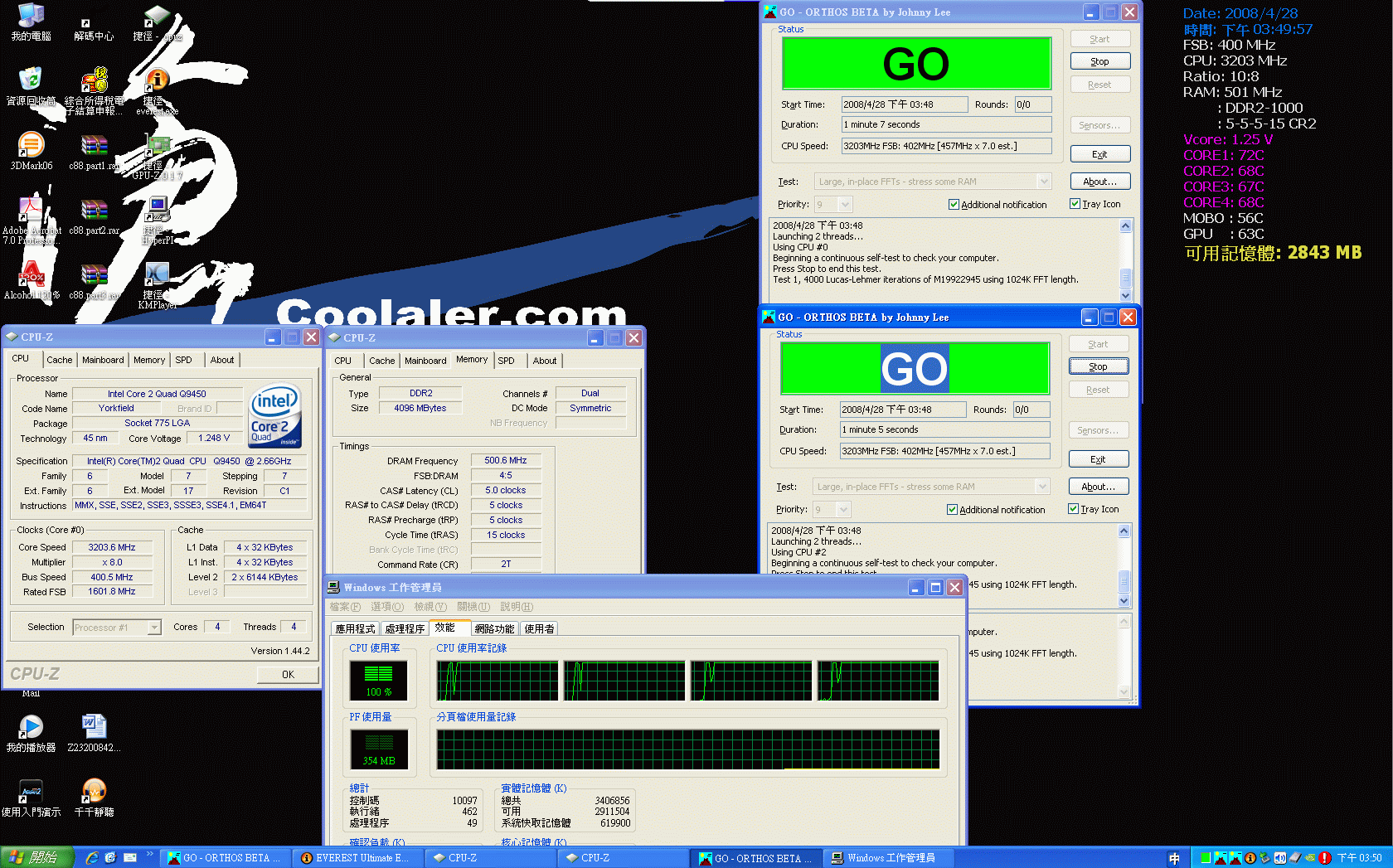Open the 處理程序 tab in Task Manager
The image size is (1393, 868).
tap(404, 628)
